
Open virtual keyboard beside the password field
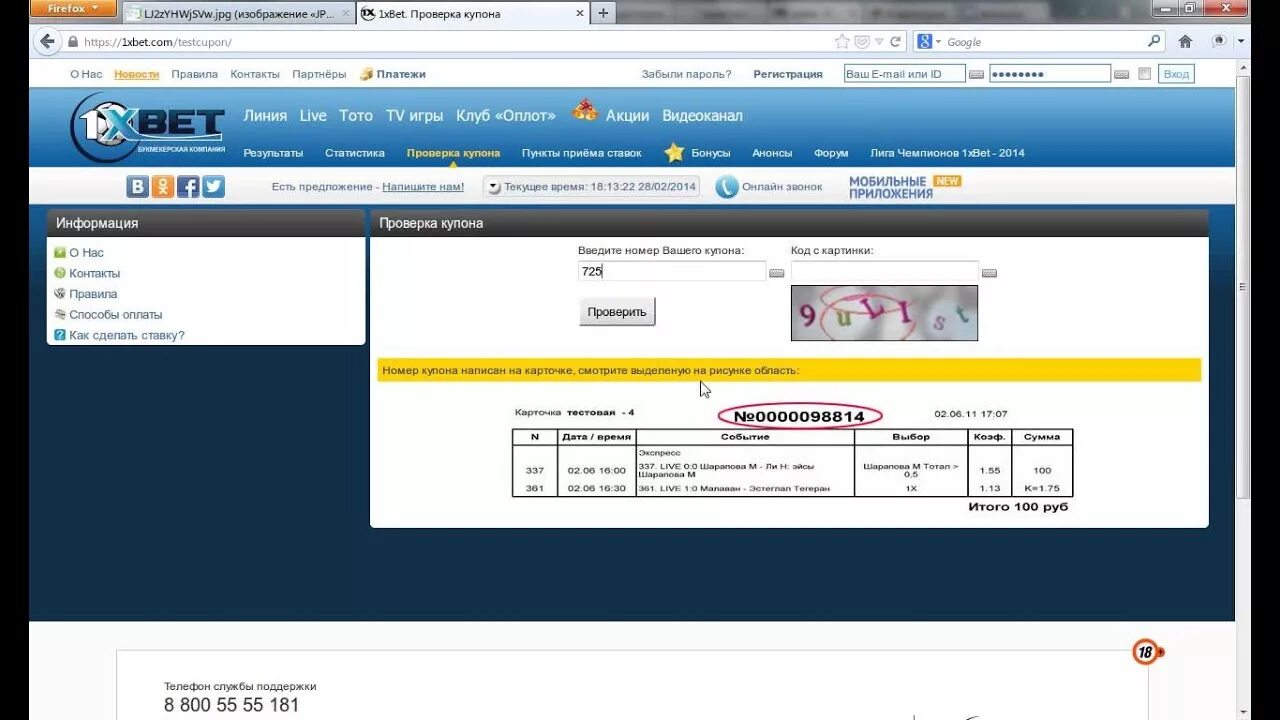(x=1122, y=75)
